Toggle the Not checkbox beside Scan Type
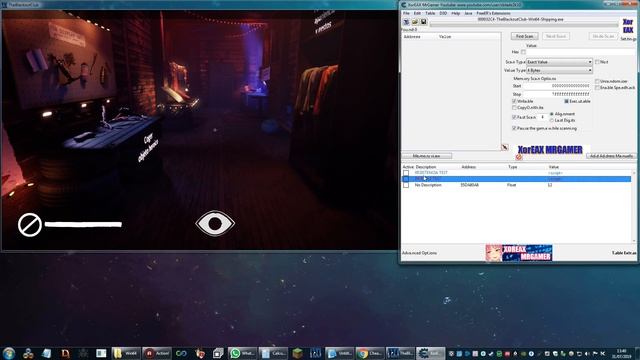Screen dimensions: 640x360 click(597, 62)
